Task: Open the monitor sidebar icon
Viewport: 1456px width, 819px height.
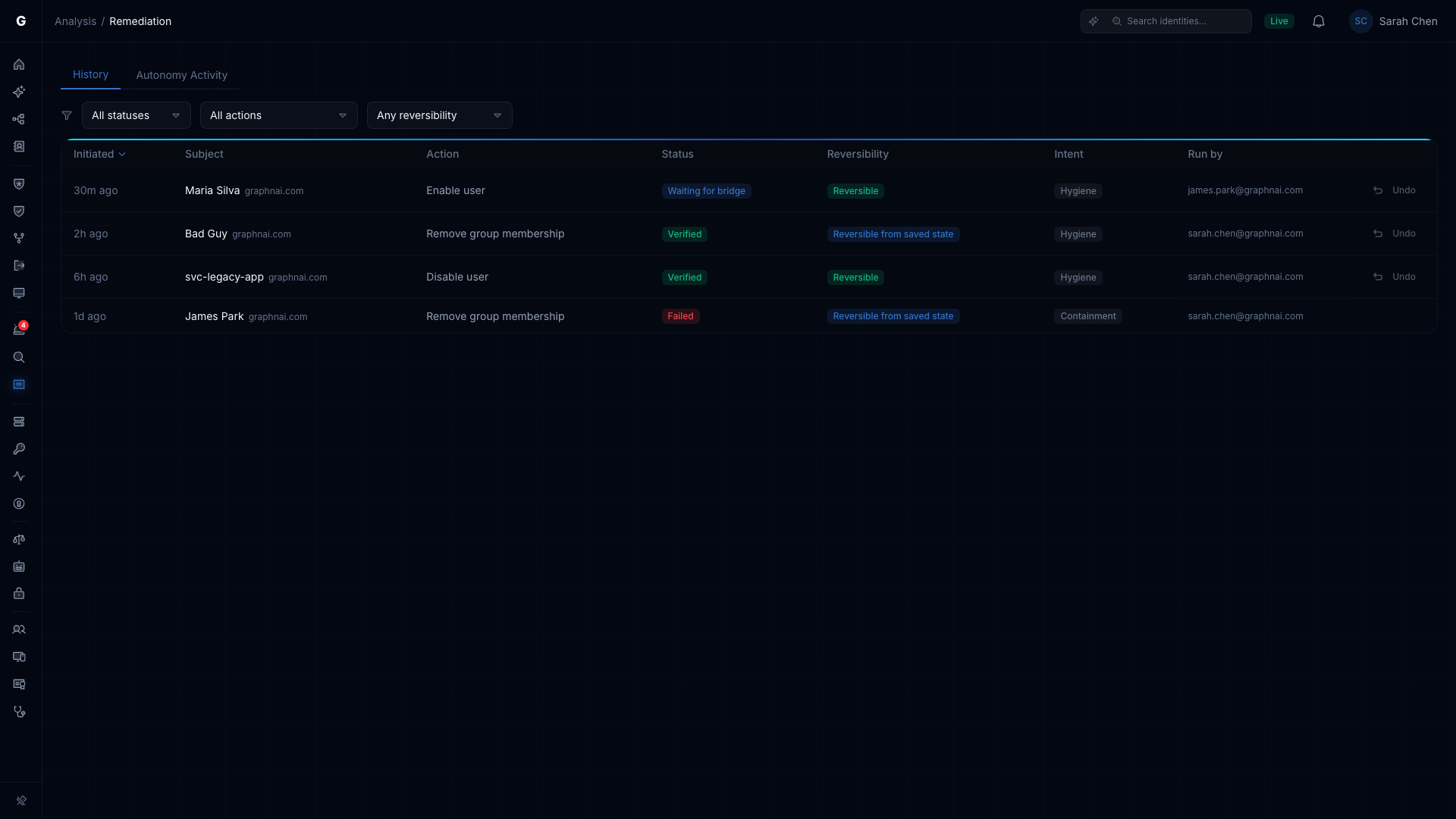Action: point(19,293)
